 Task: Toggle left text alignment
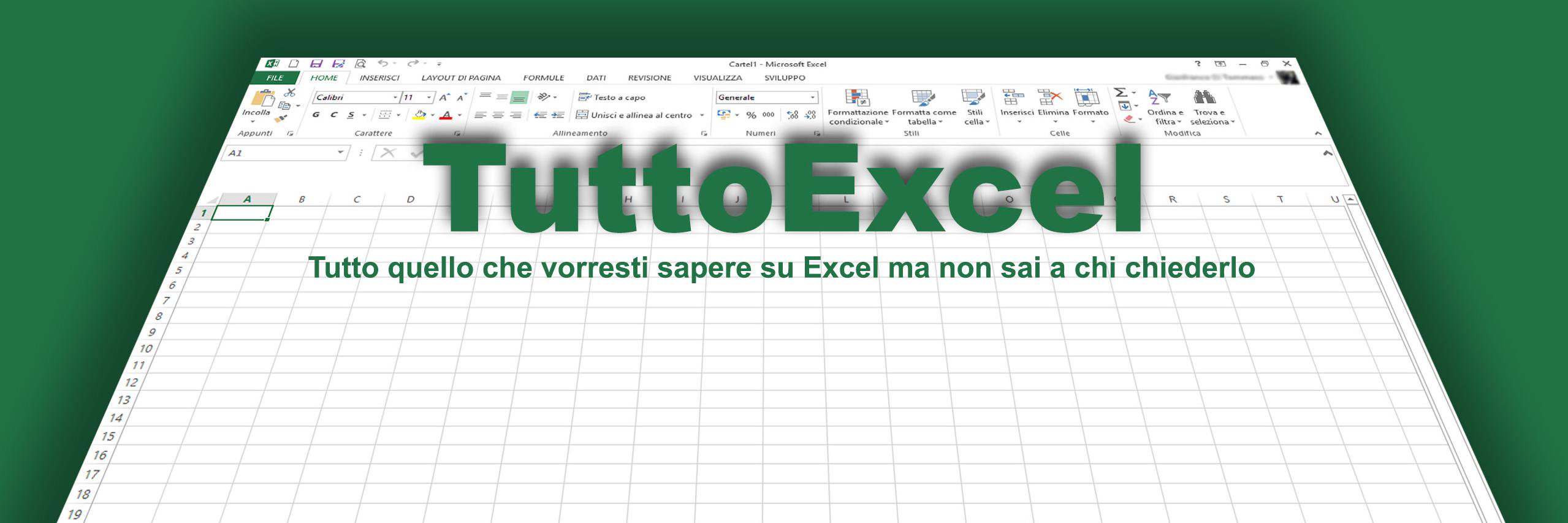(481, 115)
